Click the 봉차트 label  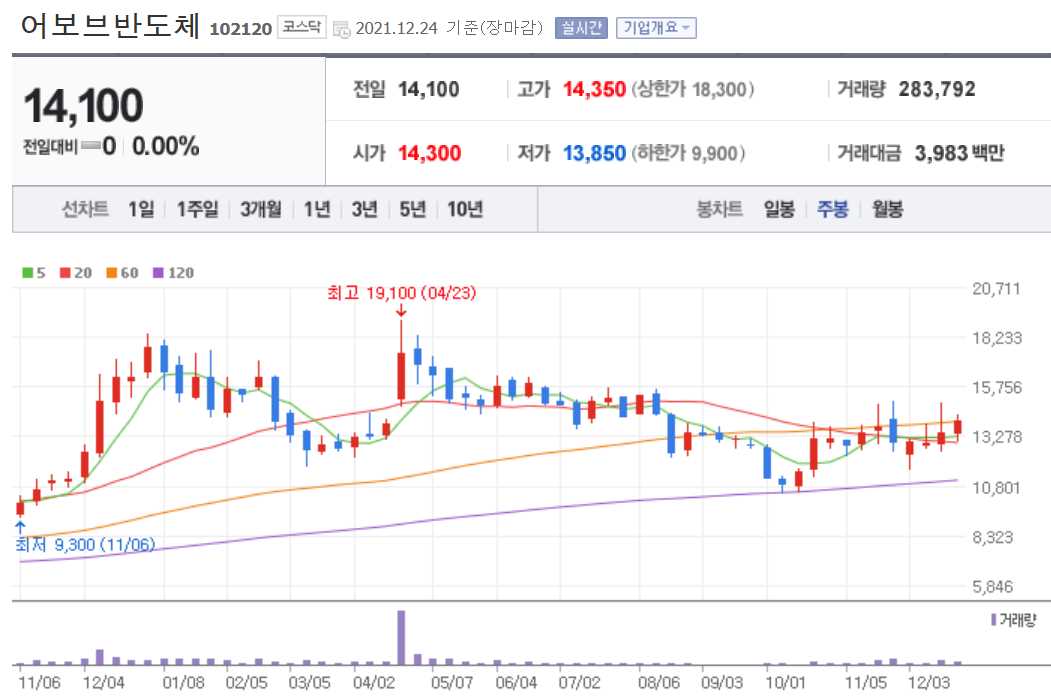point(719,209)
